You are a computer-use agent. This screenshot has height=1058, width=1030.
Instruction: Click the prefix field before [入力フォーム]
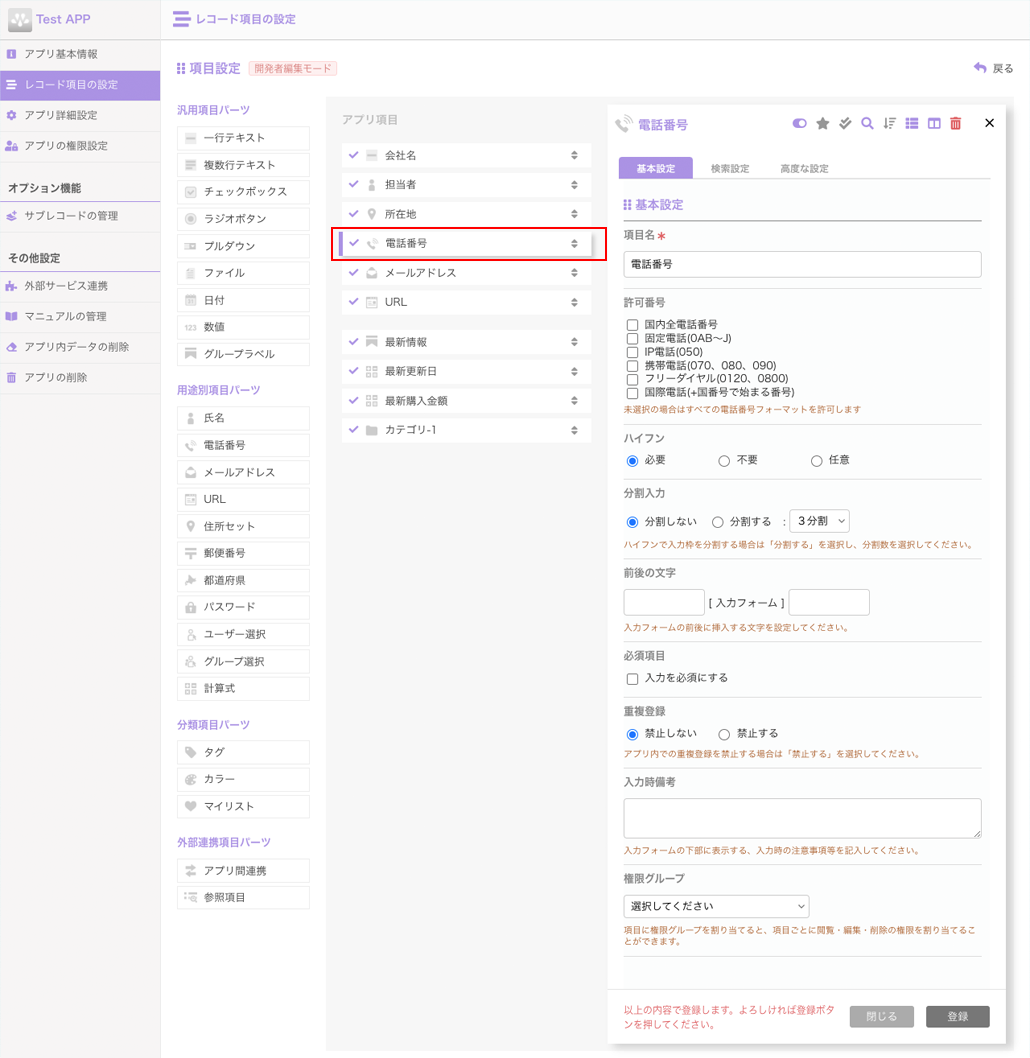point(664,603)
